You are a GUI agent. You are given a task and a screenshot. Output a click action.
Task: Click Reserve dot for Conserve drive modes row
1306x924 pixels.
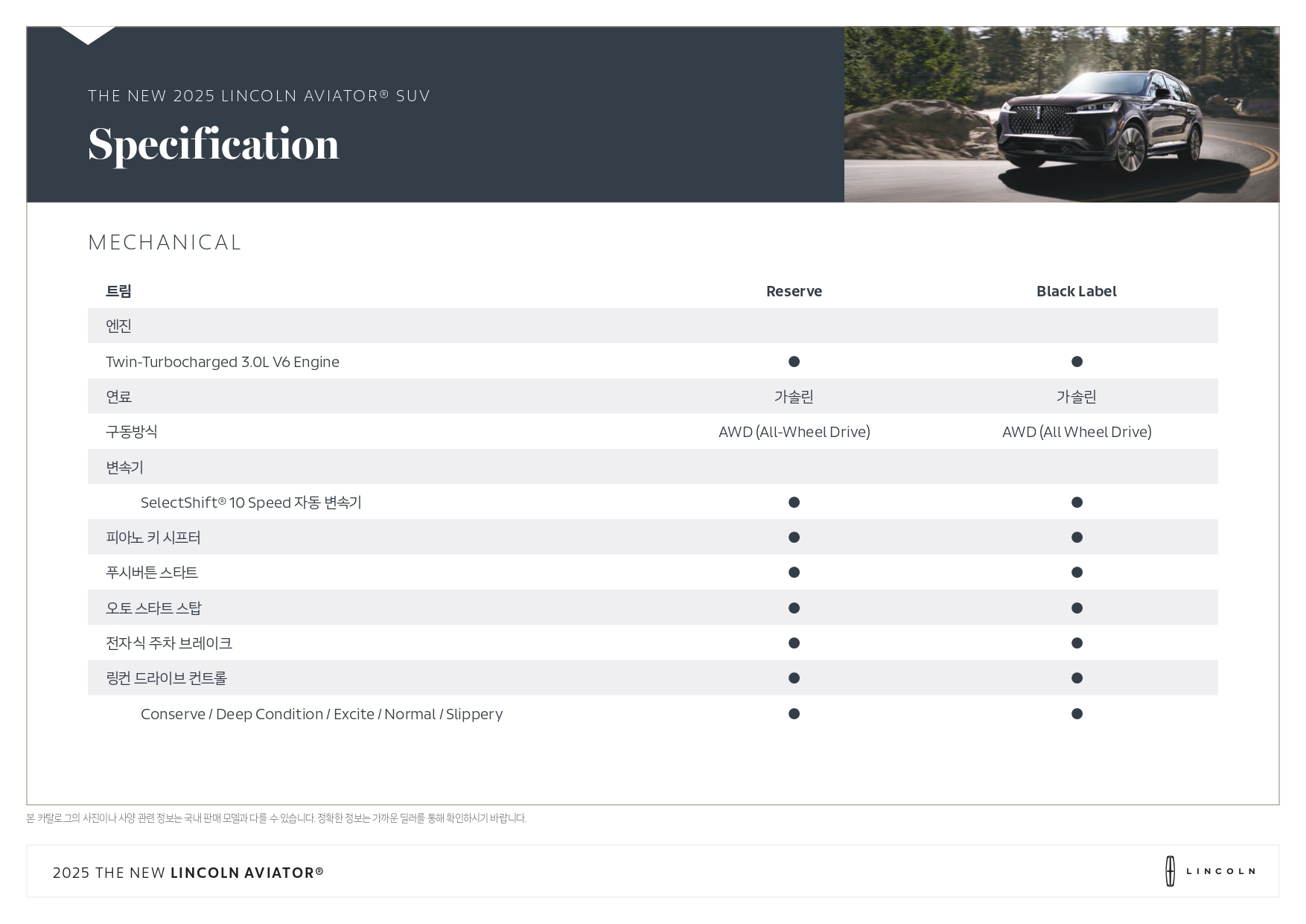click(x=794, y=714)
